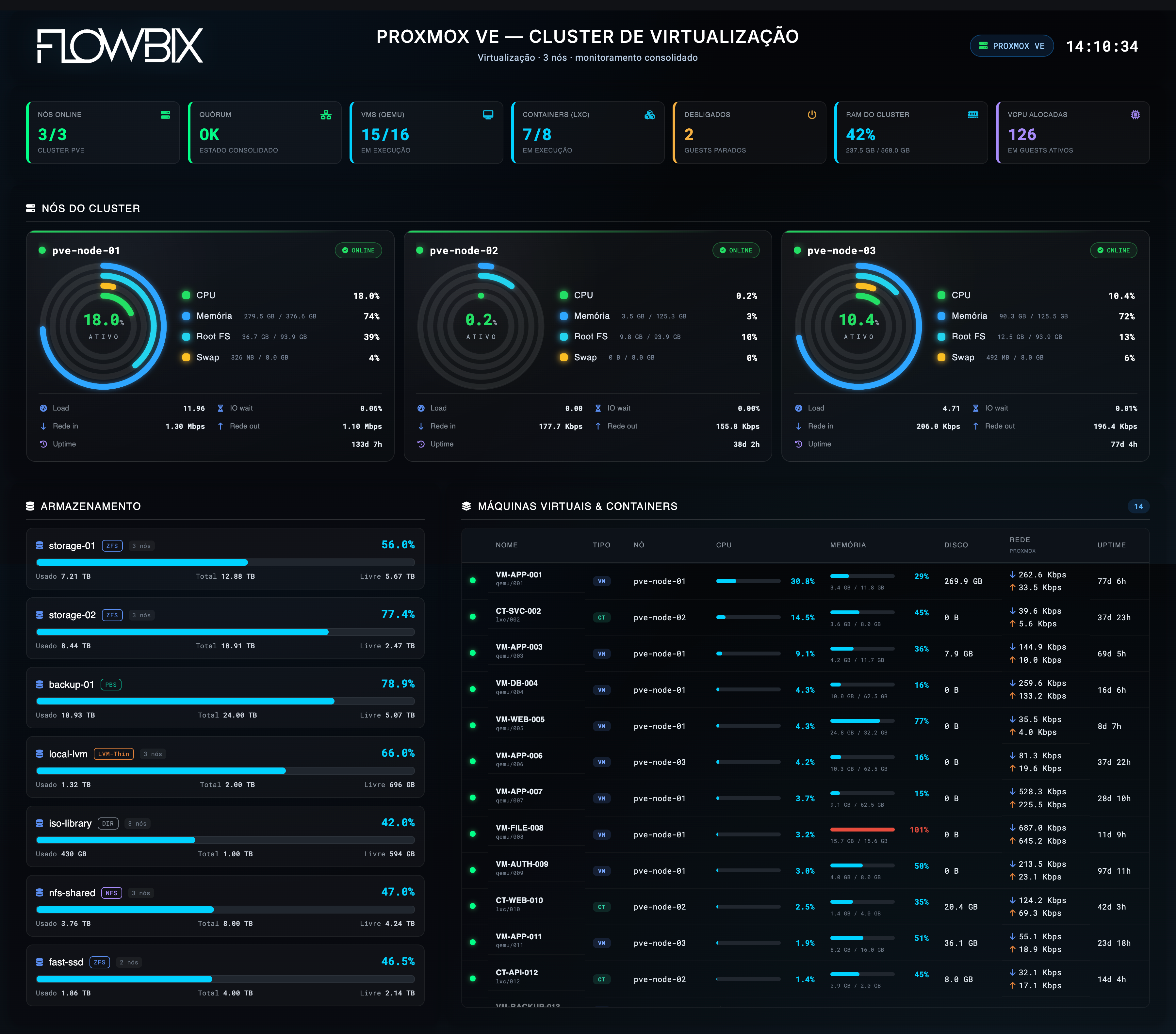1176x1034 pixels.
Task: Click the chip icon in vCPU Alocadas card
Action: tap(1135, 115)
